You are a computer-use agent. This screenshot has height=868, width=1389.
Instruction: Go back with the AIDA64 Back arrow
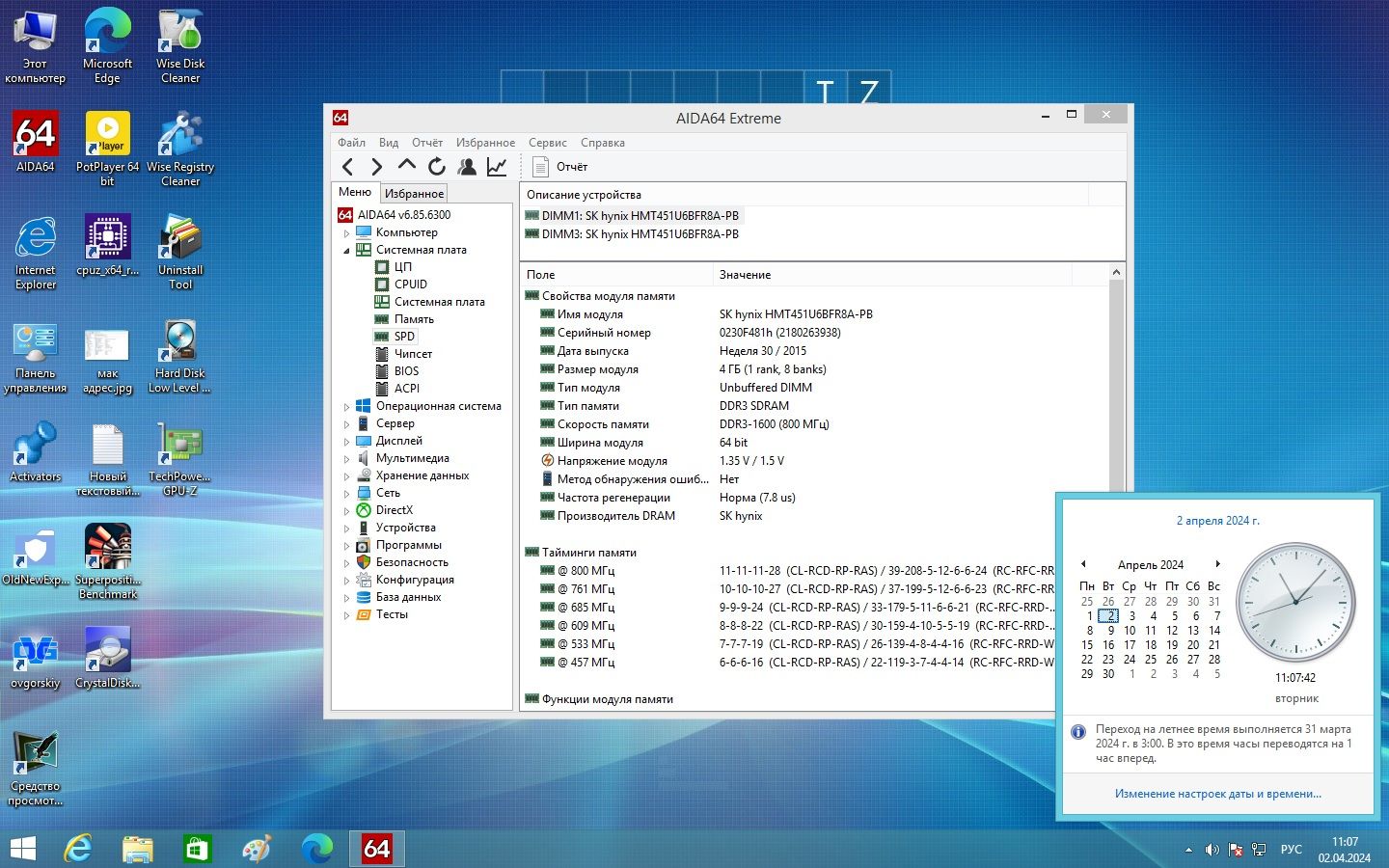348,167
